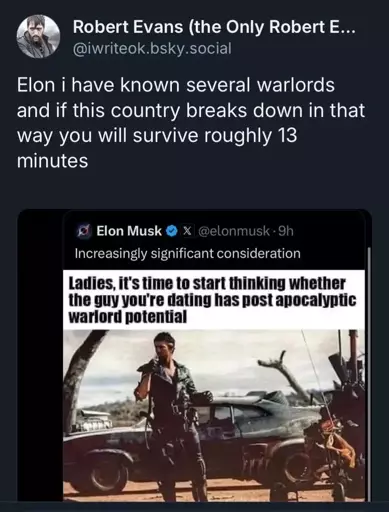Click the scrollbar beside the quoted image
This screenshot has width=389, height=512.
[369, 373]
